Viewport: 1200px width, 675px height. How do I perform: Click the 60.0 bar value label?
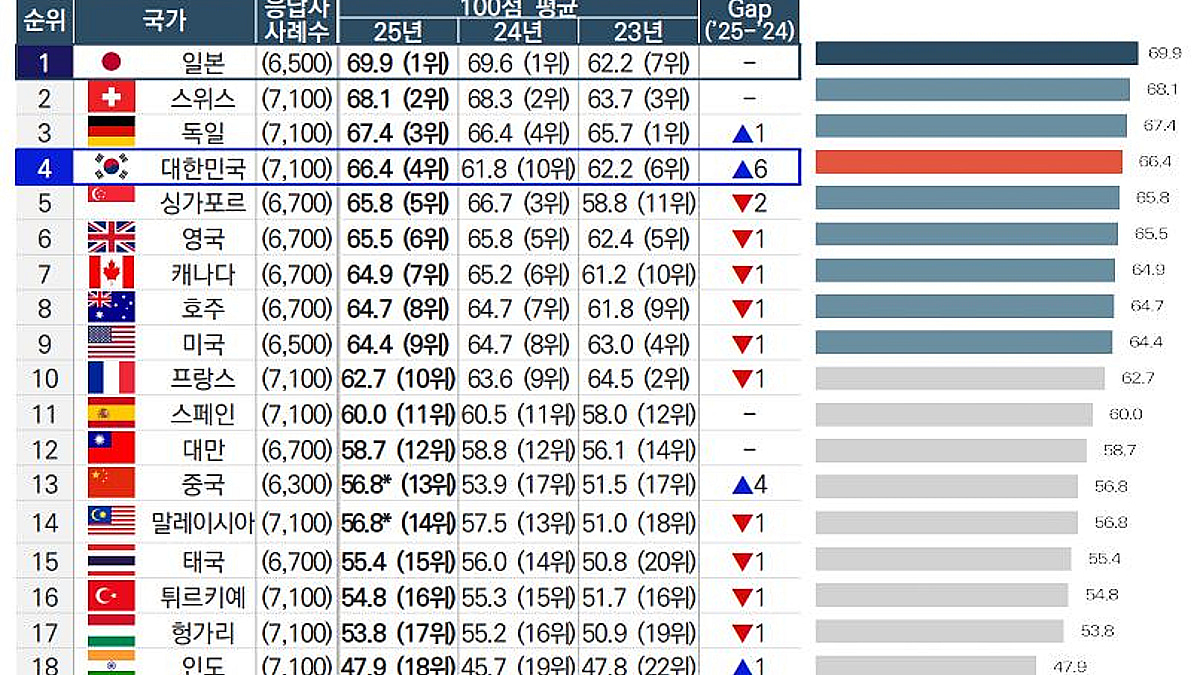(x=1126, y=414)
